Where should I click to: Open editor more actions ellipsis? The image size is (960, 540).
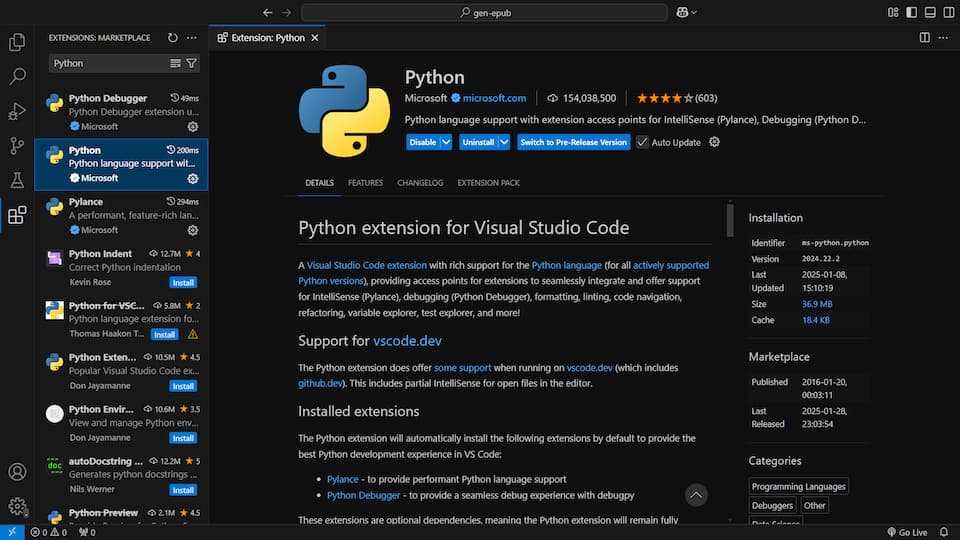(943, 37)
